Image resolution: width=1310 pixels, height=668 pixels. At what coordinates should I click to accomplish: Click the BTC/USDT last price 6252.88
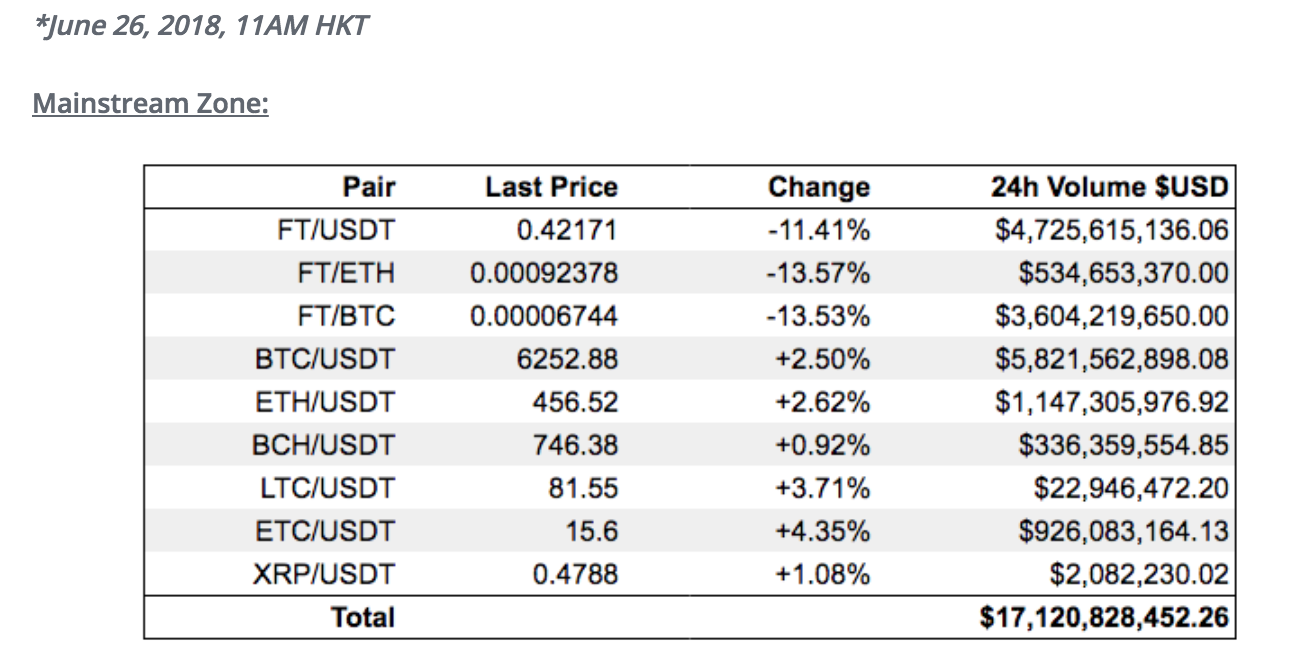[576, 359]
